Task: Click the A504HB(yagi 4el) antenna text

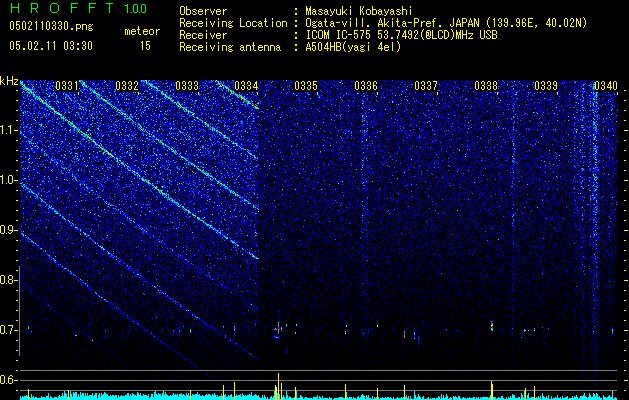Action: coord(353,47)
